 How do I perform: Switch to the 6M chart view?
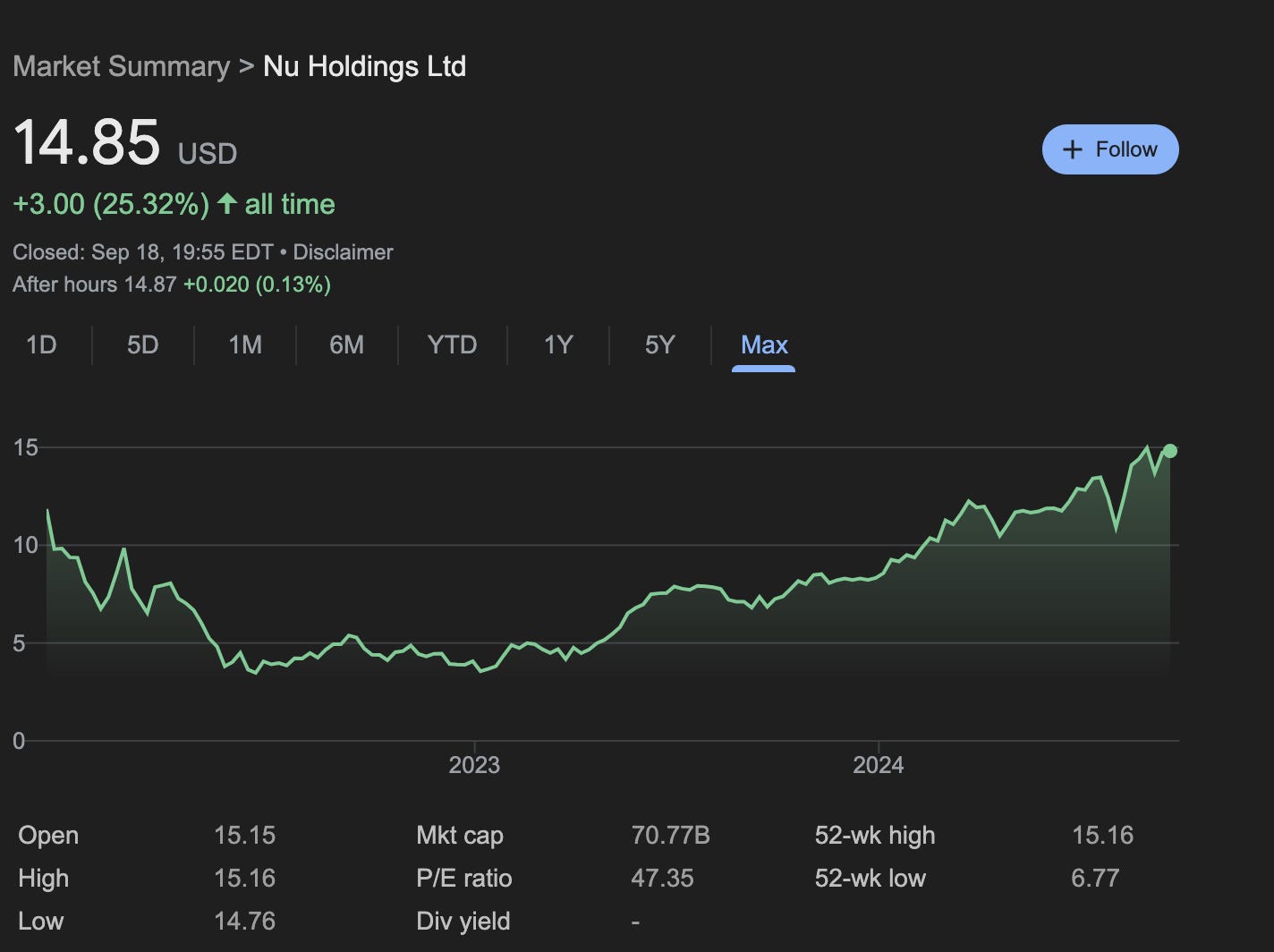click(347, 345)
